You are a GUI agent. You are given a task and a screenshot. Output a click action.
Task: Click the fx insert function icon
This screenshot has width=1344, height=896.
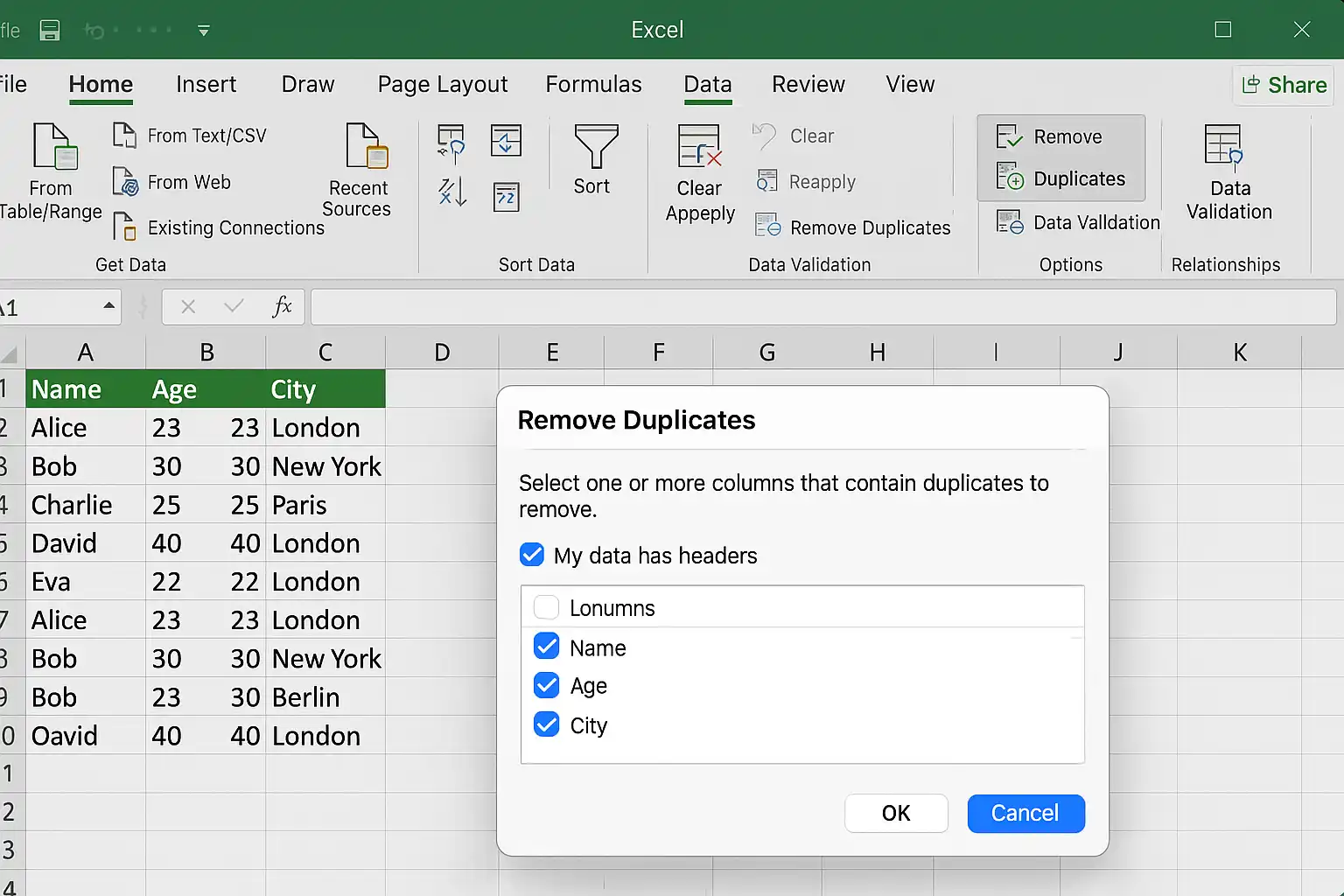(282, 306)
